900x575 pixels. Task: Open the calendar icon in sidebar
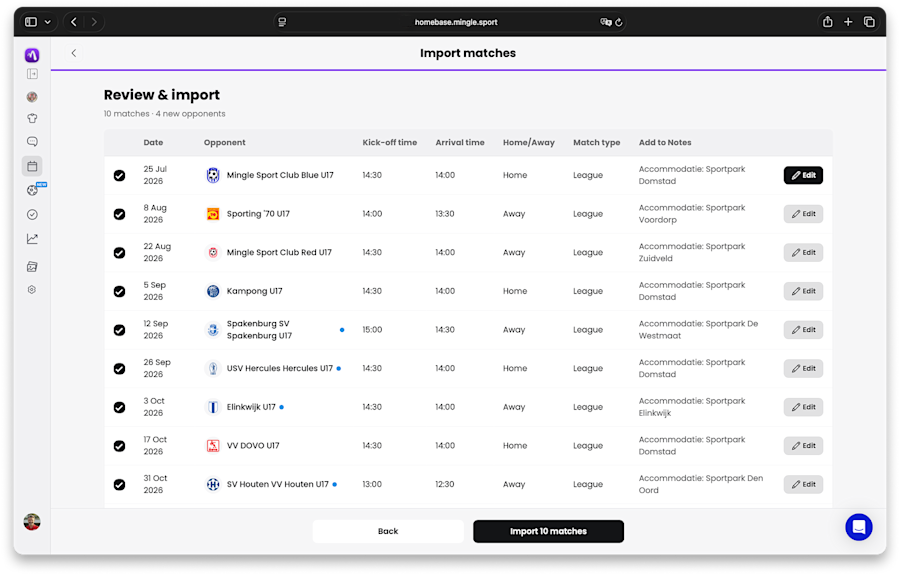point(32,166)
